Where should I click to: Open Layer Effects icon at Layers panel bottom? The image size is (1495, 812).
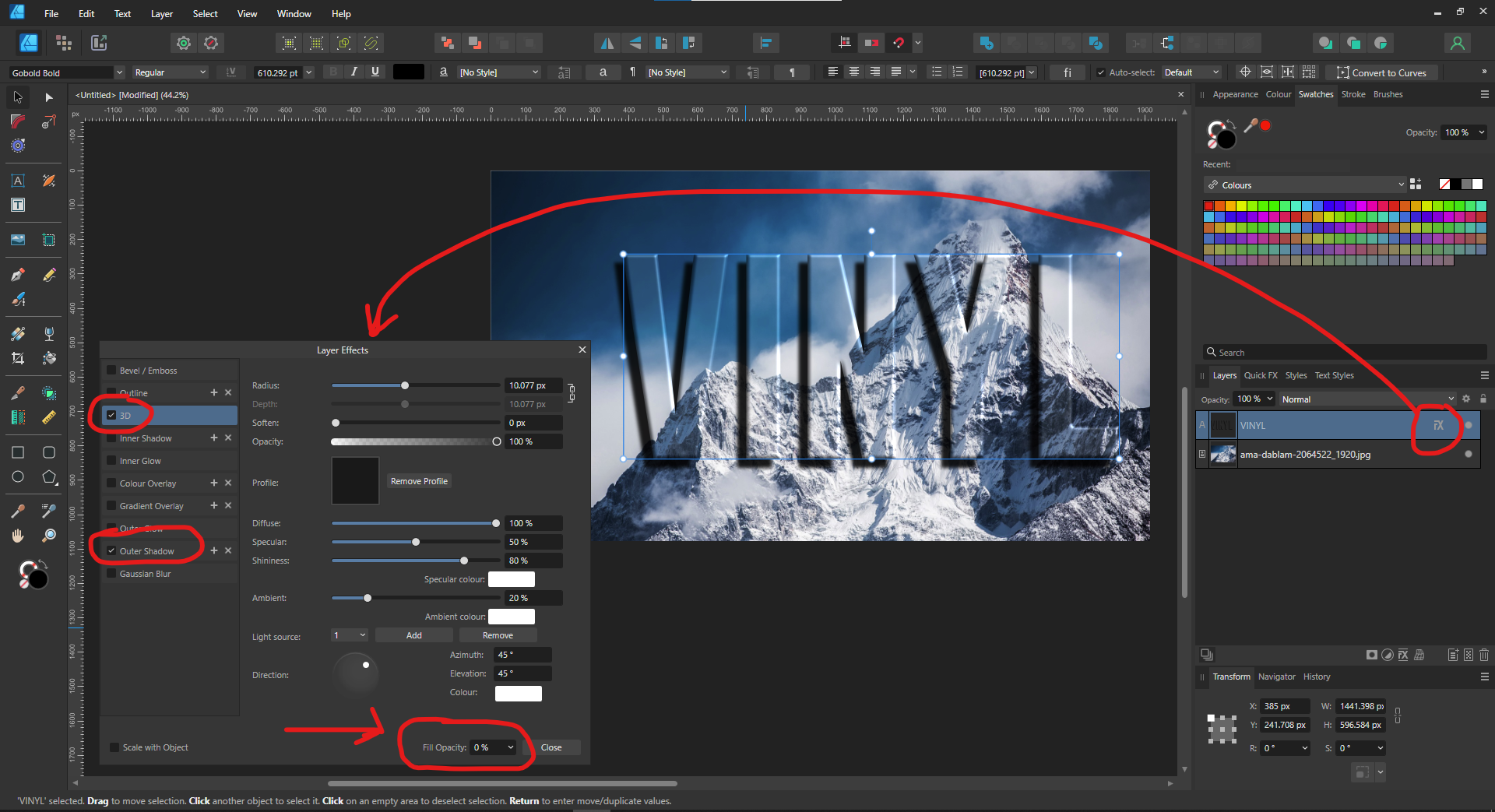tap(1403, 655)
